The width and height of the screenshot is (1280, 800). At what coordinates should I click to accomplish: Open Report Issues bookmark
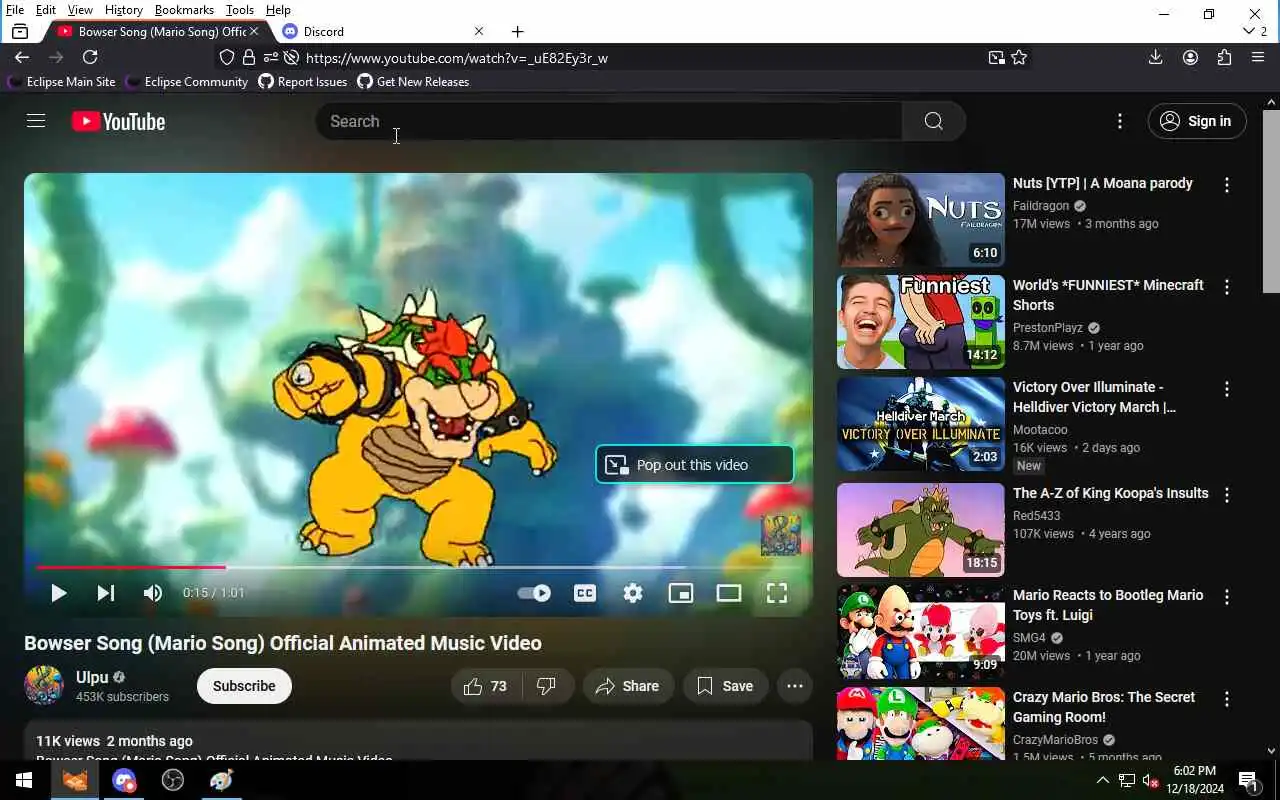[303, 82]
